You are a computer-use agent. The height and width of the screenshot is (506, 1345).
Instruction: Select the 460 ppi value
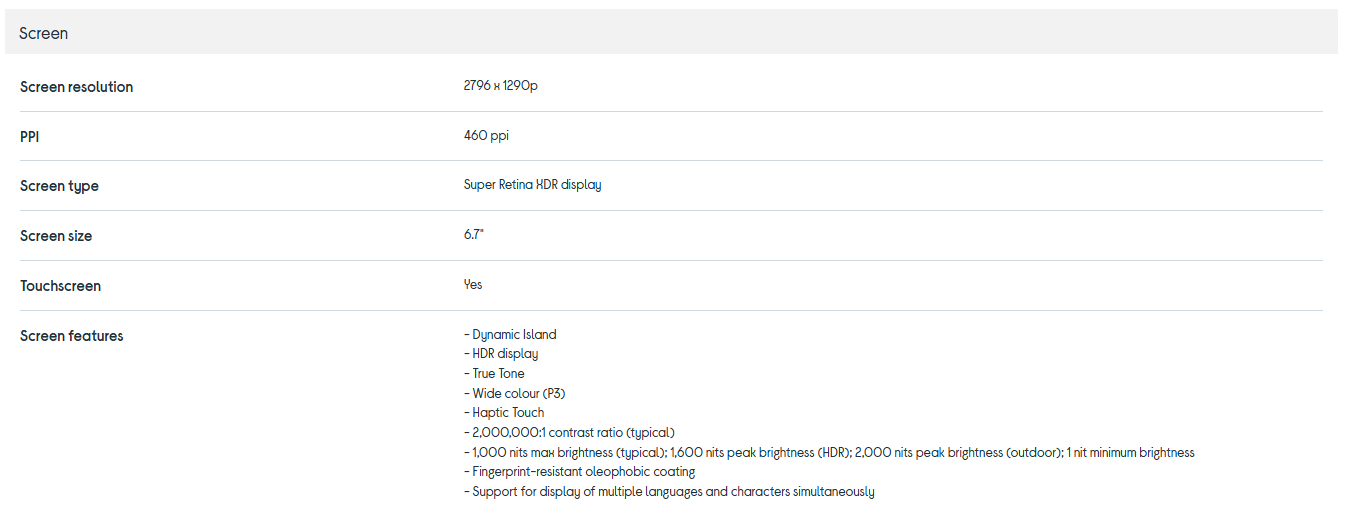pyautogui.click(x=486, y=135)
